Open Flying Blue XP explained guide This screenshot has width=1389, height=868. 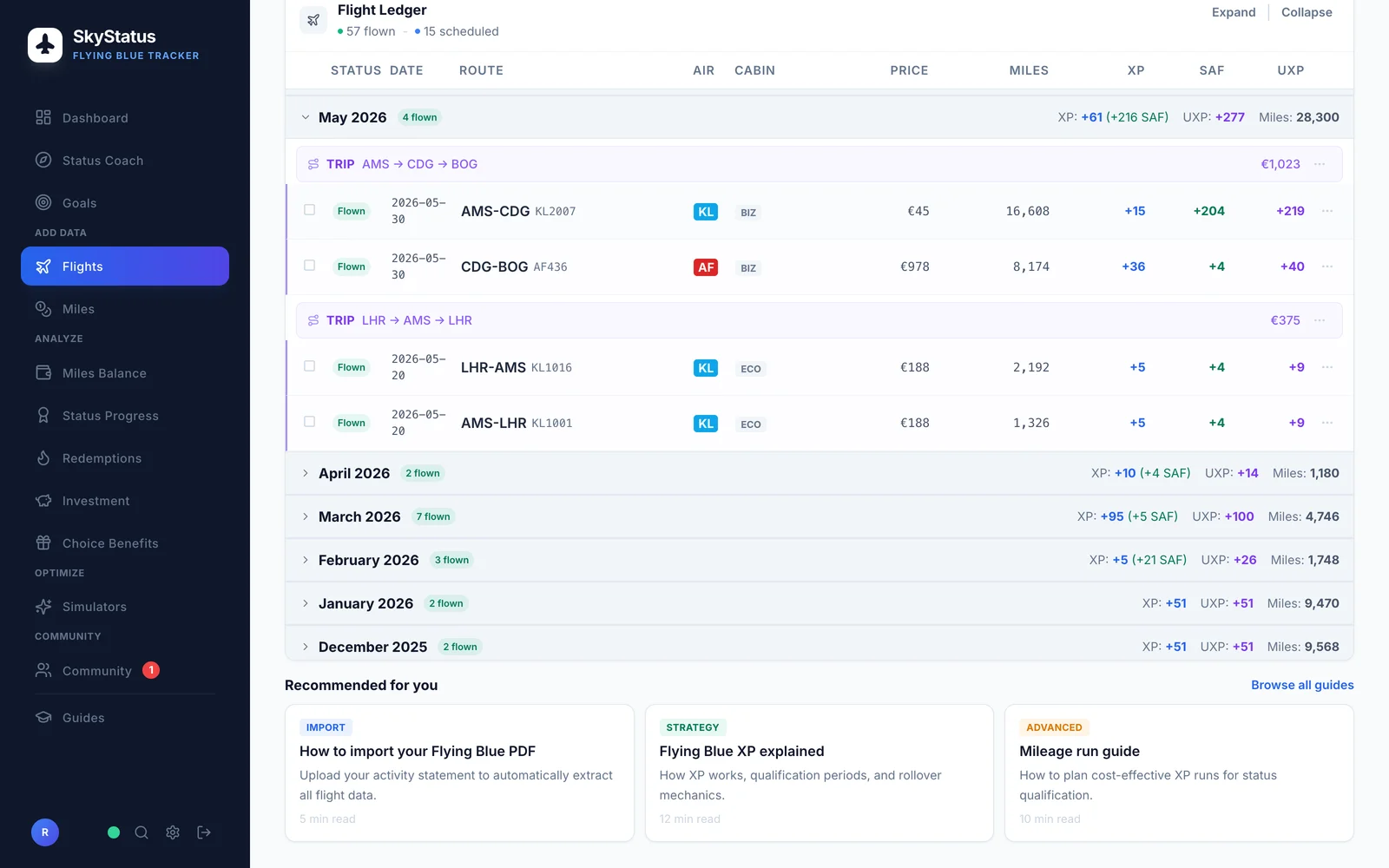point(820,773)
